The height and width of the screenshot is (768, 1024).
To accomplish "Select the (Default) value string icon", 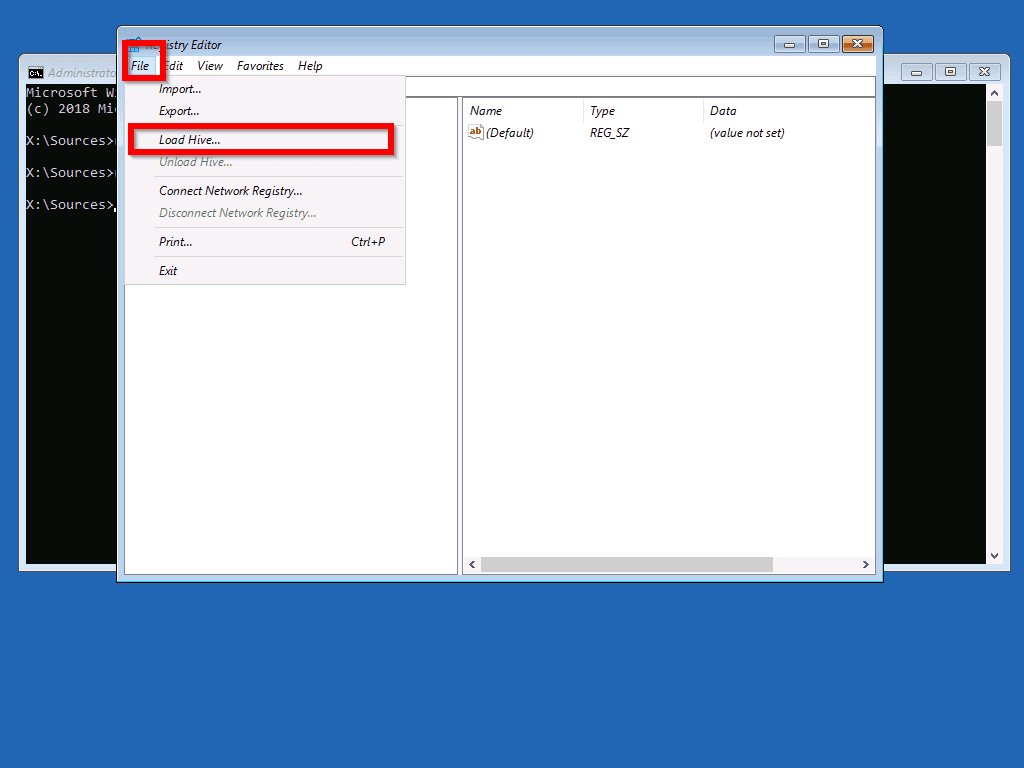I will coord(475,132).
